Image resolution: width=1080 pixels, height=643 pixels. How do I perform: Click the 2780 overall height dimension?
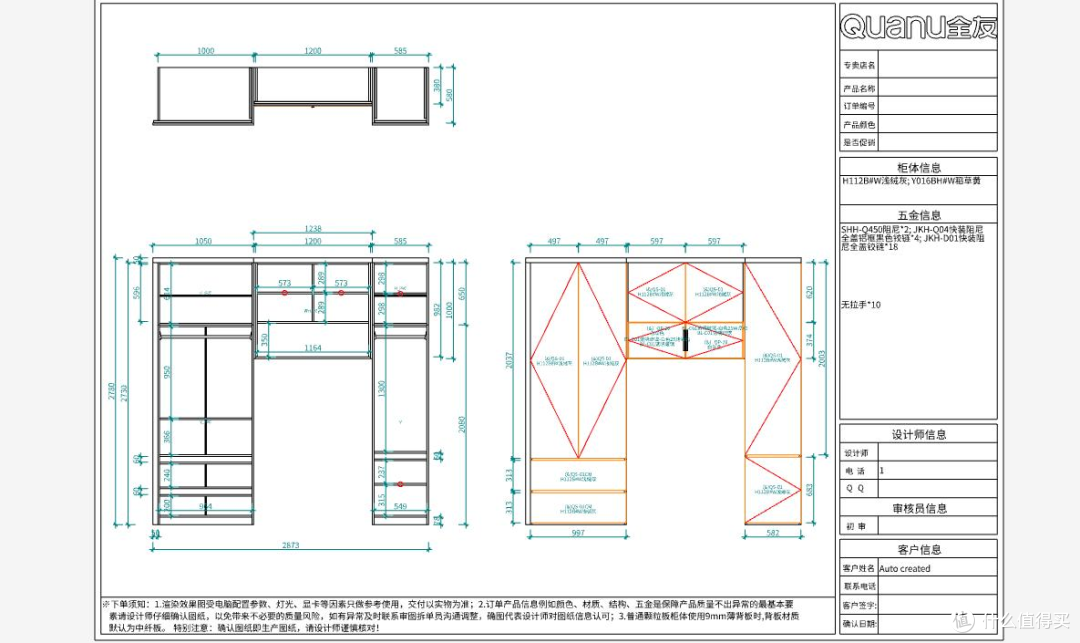pos(111,391)
